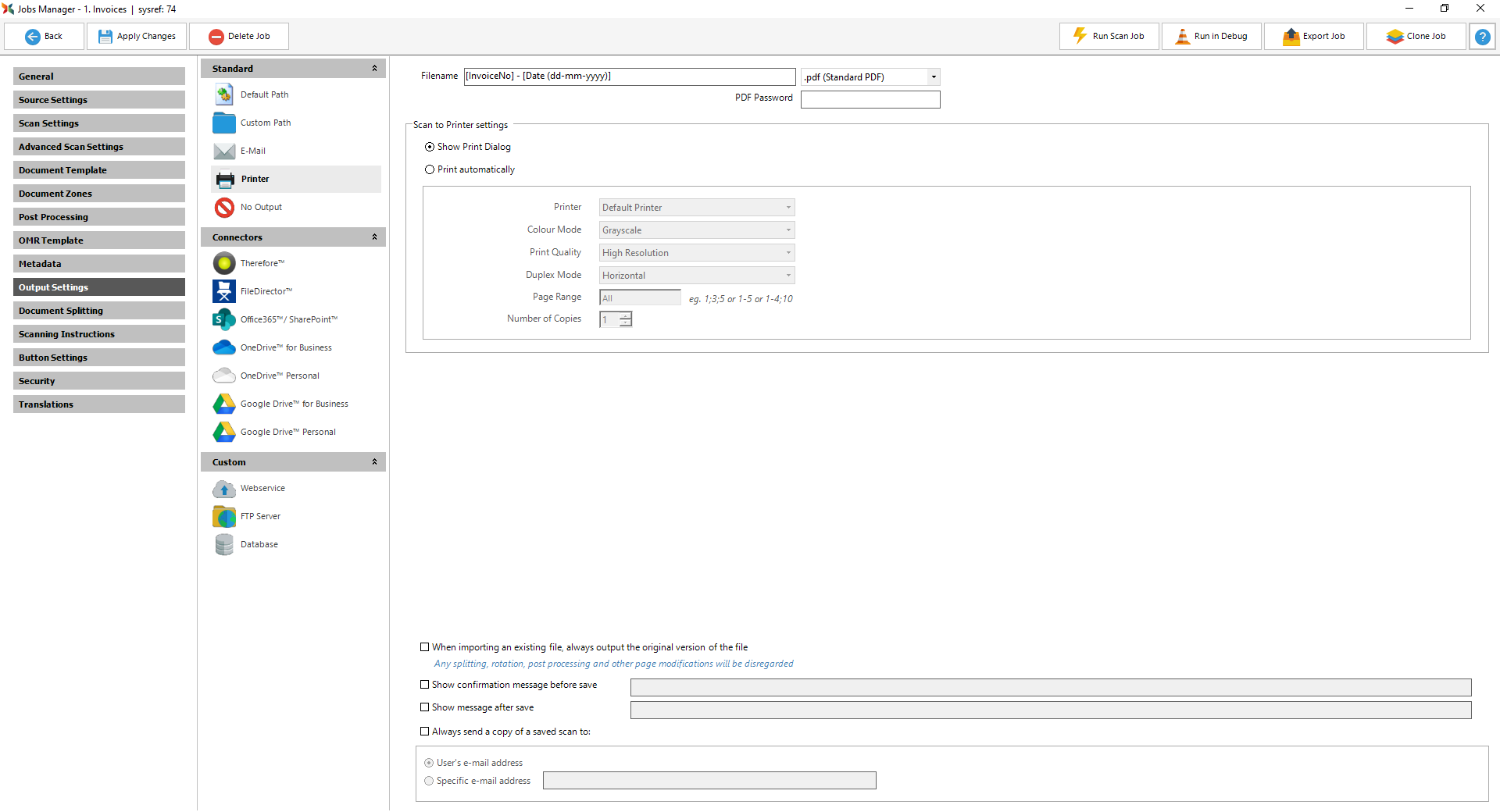The height and width of the screenshot is (812, 1500).
Task: Click the E-Mail envelope icon
Action: (224, 151)
